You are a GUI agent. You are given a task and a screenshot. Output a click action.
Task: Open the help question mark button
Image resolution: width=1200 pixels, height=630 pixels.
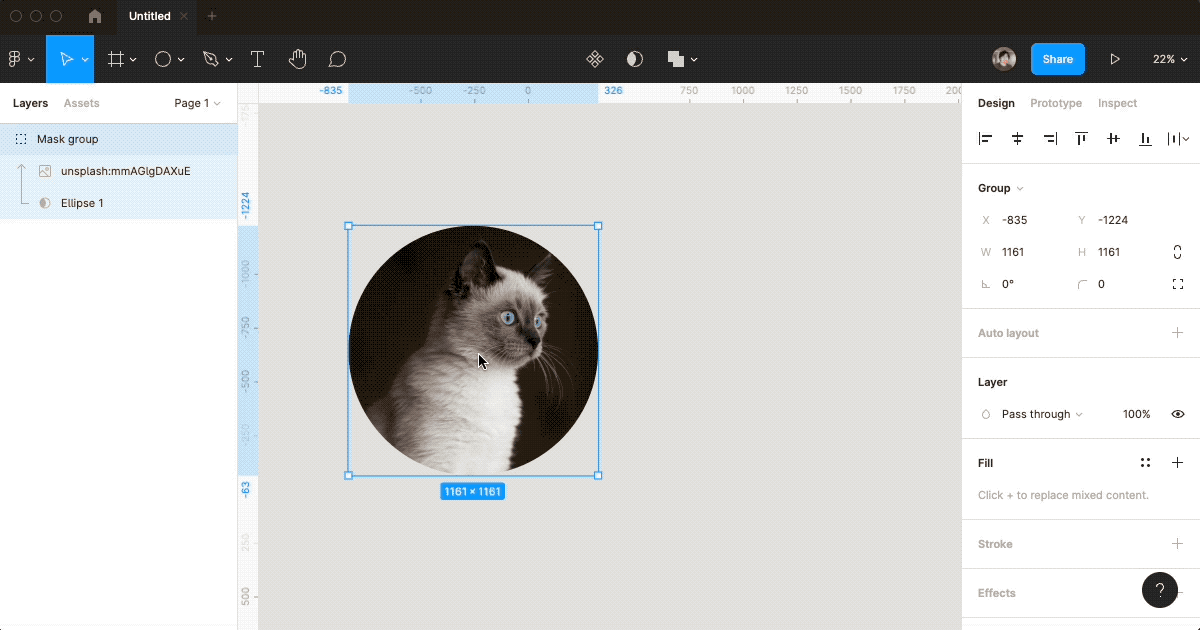click(1159, 590)
